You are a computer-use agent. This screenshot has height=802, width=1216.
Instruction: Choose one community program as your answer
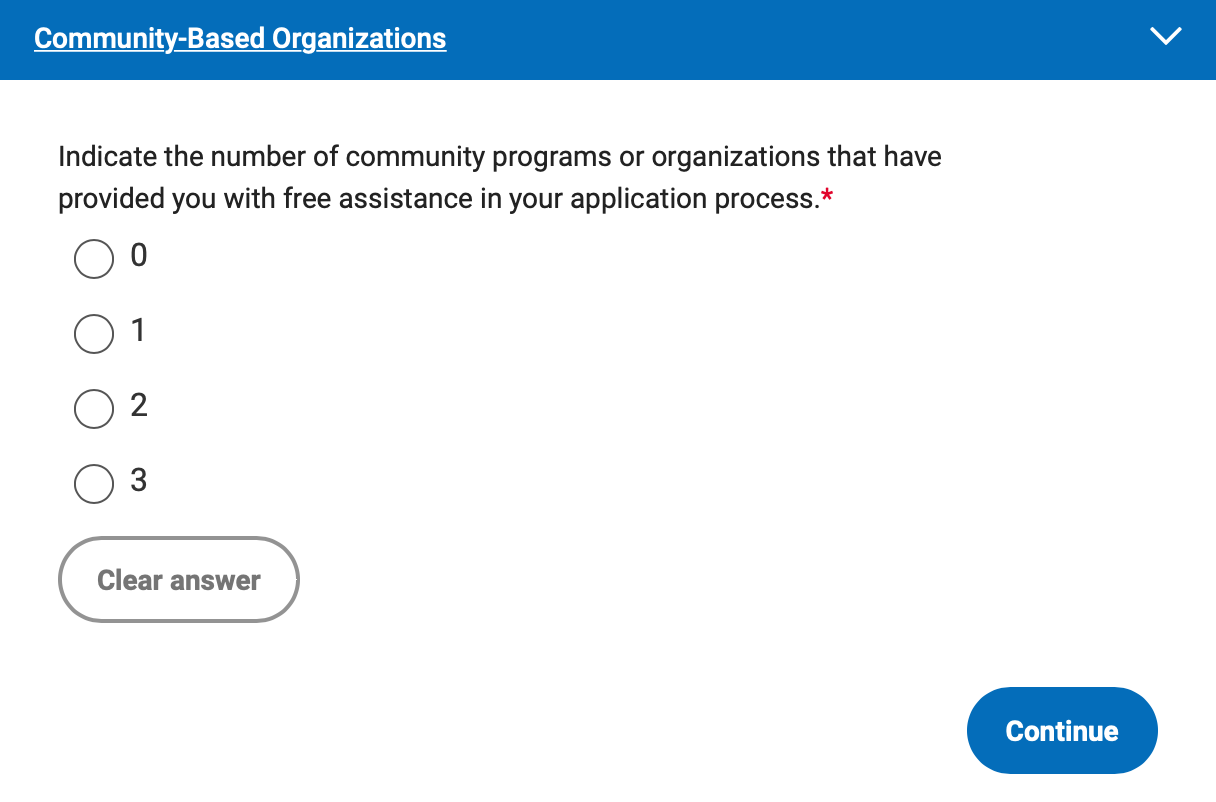pos(94,334)
